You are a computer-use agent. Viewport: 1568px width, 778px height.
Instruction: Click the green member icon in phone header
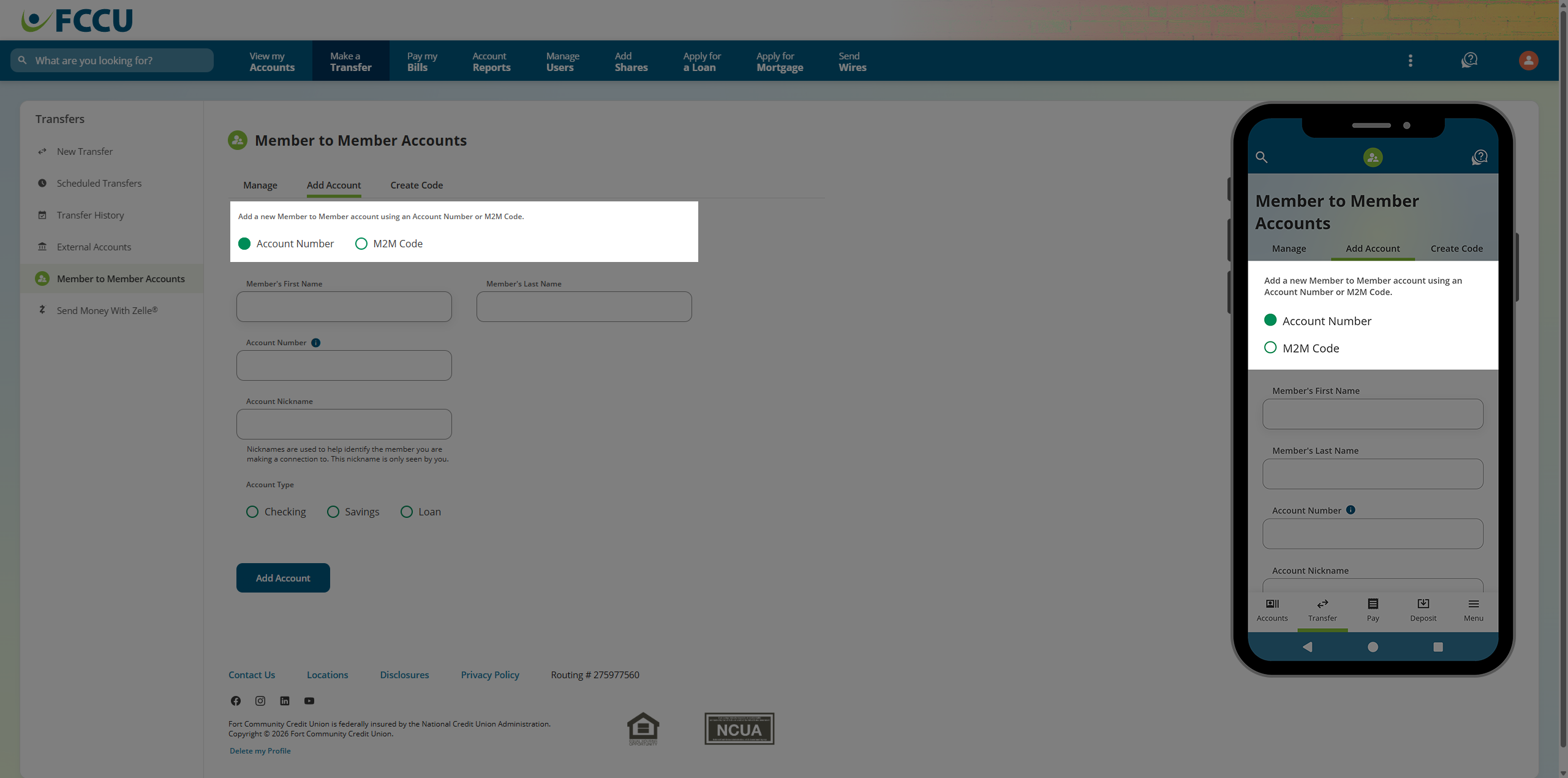[x=1373, y=158]
